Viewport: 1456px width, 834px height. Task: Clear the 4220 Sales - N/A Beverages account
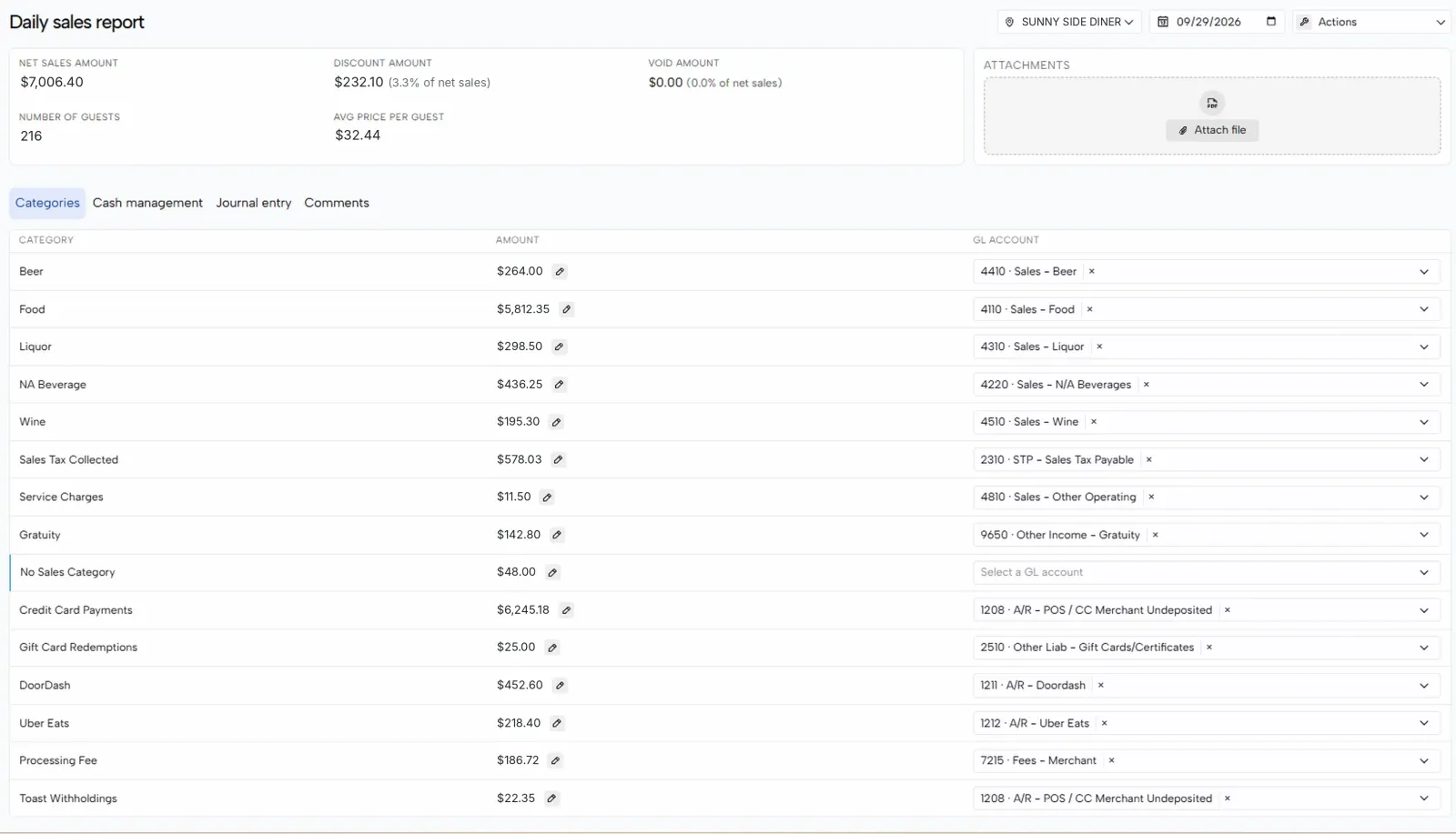(1146, 385)
